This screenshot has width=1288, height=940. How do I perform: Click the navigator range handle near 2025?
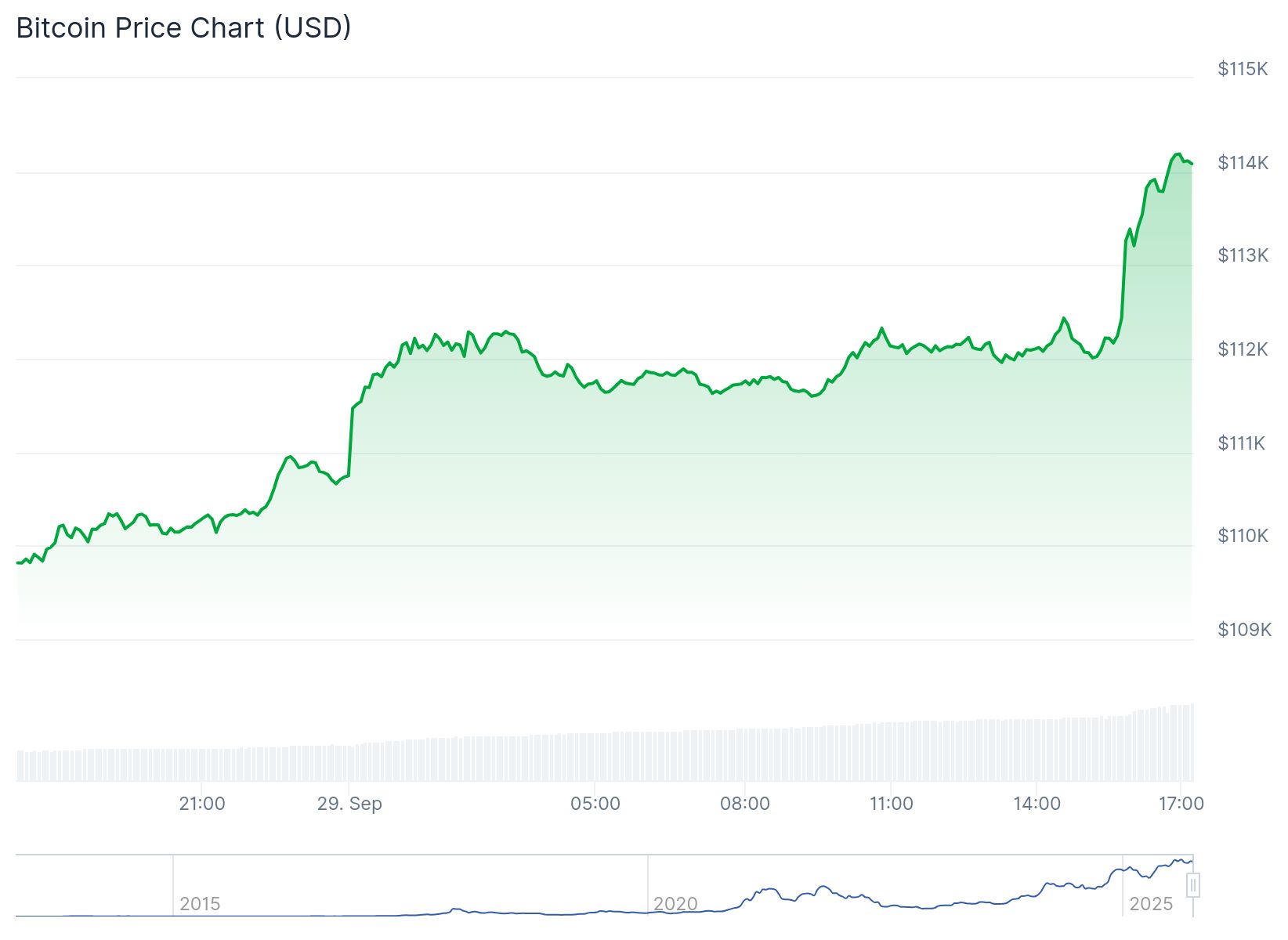[x=1193, y=885]
